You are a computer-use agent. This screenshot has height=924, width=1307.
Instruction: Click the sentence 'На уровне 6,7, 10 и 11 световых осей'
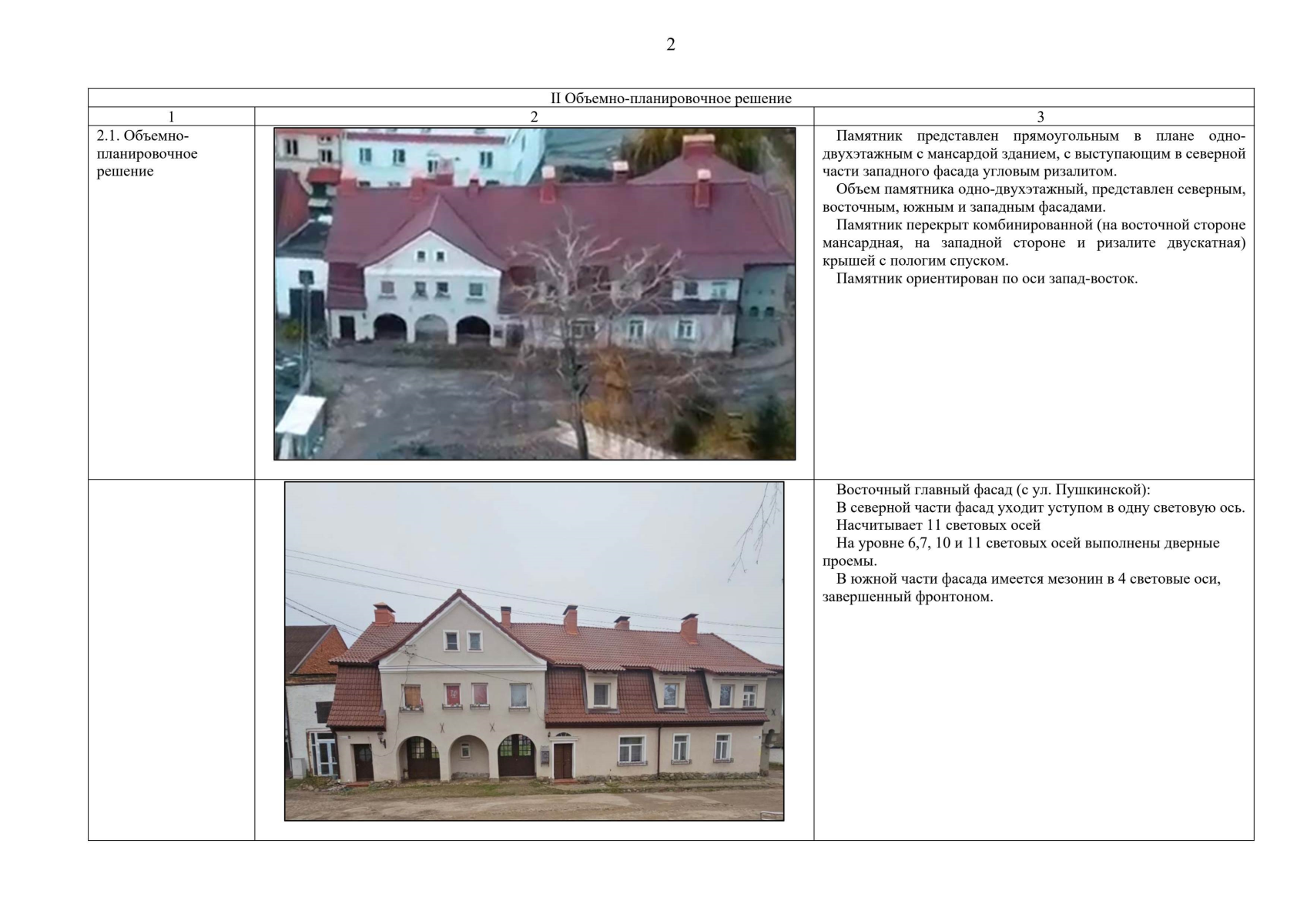1021,552
